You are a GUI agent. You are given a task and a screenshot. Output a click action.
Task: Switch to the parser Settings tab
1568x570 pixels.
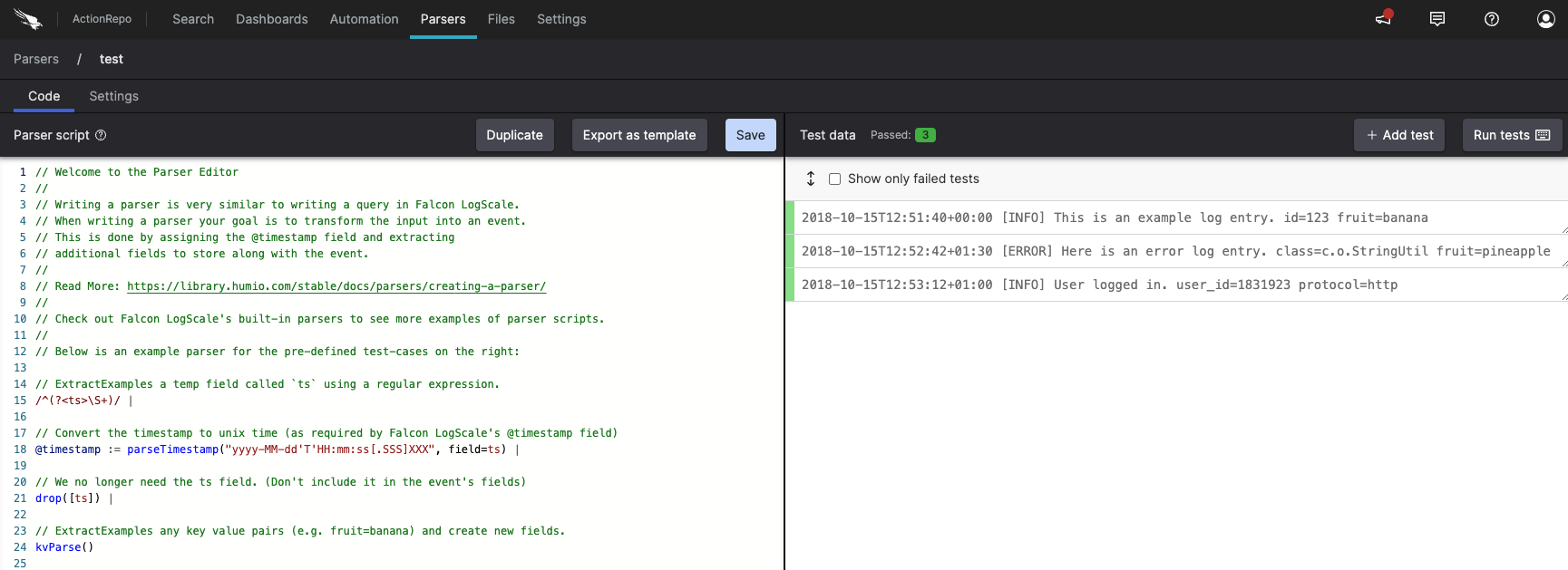click(113, 96)
